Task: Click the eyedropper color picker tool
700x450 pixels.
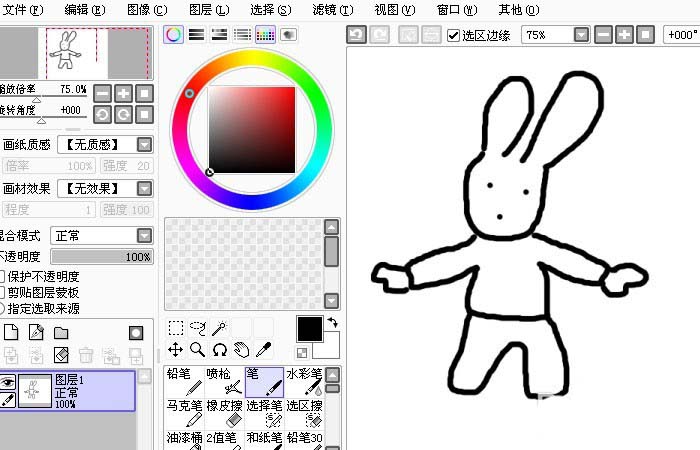Action: 263,349
